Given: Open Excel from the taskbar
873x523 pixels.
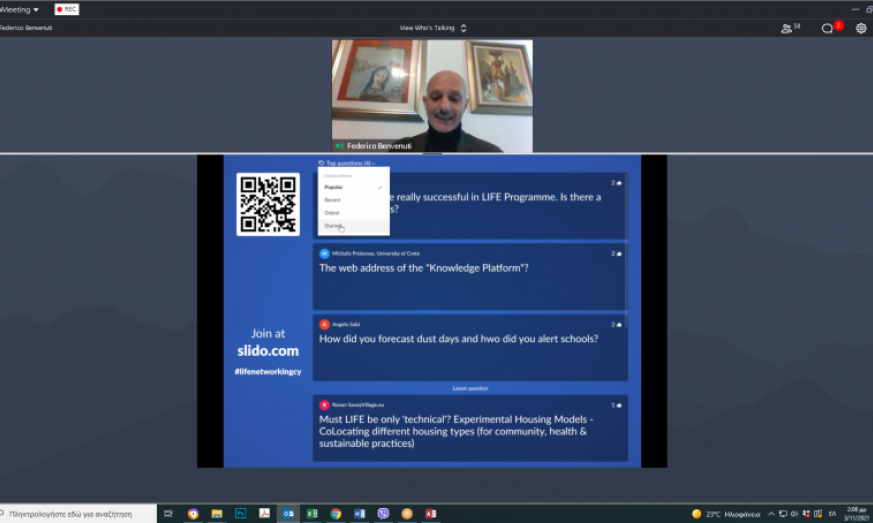Looking at the screenshot, I should coord(312,514).
